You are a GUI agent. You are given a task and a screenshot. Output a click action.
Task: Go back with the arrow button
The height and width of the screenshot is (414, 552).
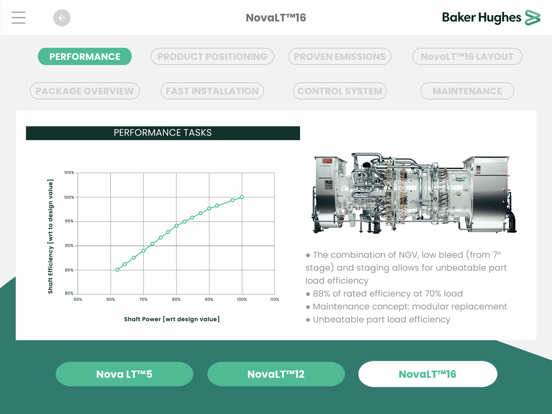(x=62, y=18)
